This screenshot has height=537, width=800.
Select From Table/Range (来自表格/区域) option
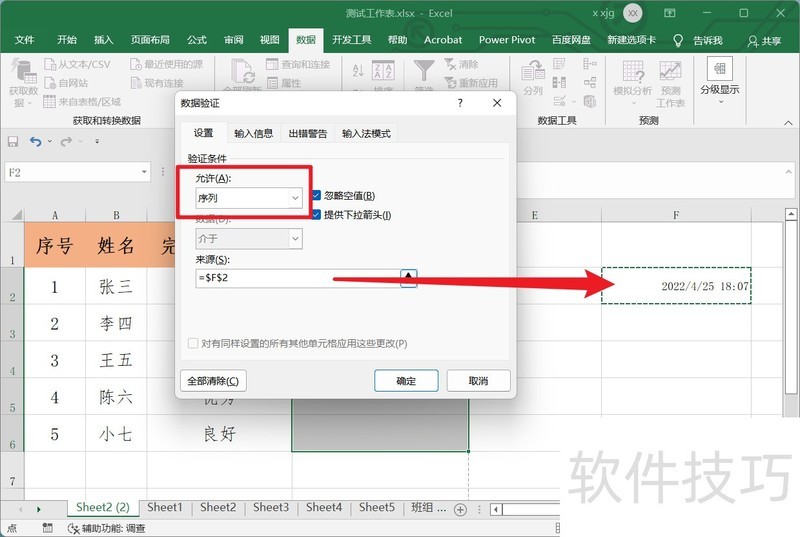pos(82,101)
